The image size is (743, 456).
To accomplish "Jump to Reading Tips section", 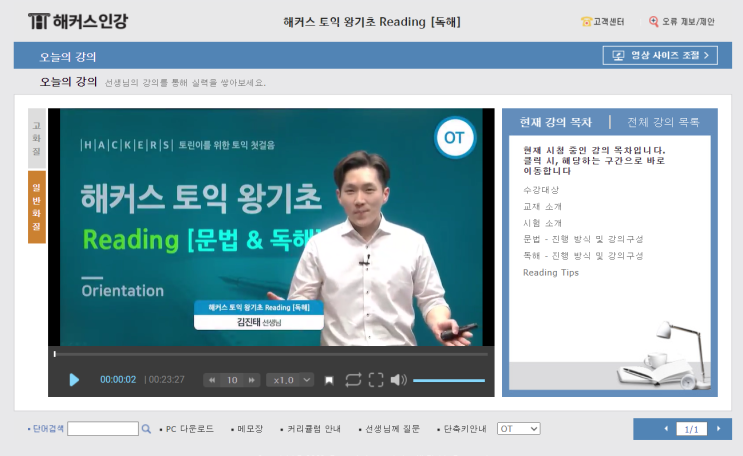I will pyautogui.click(x=551, y=273).
